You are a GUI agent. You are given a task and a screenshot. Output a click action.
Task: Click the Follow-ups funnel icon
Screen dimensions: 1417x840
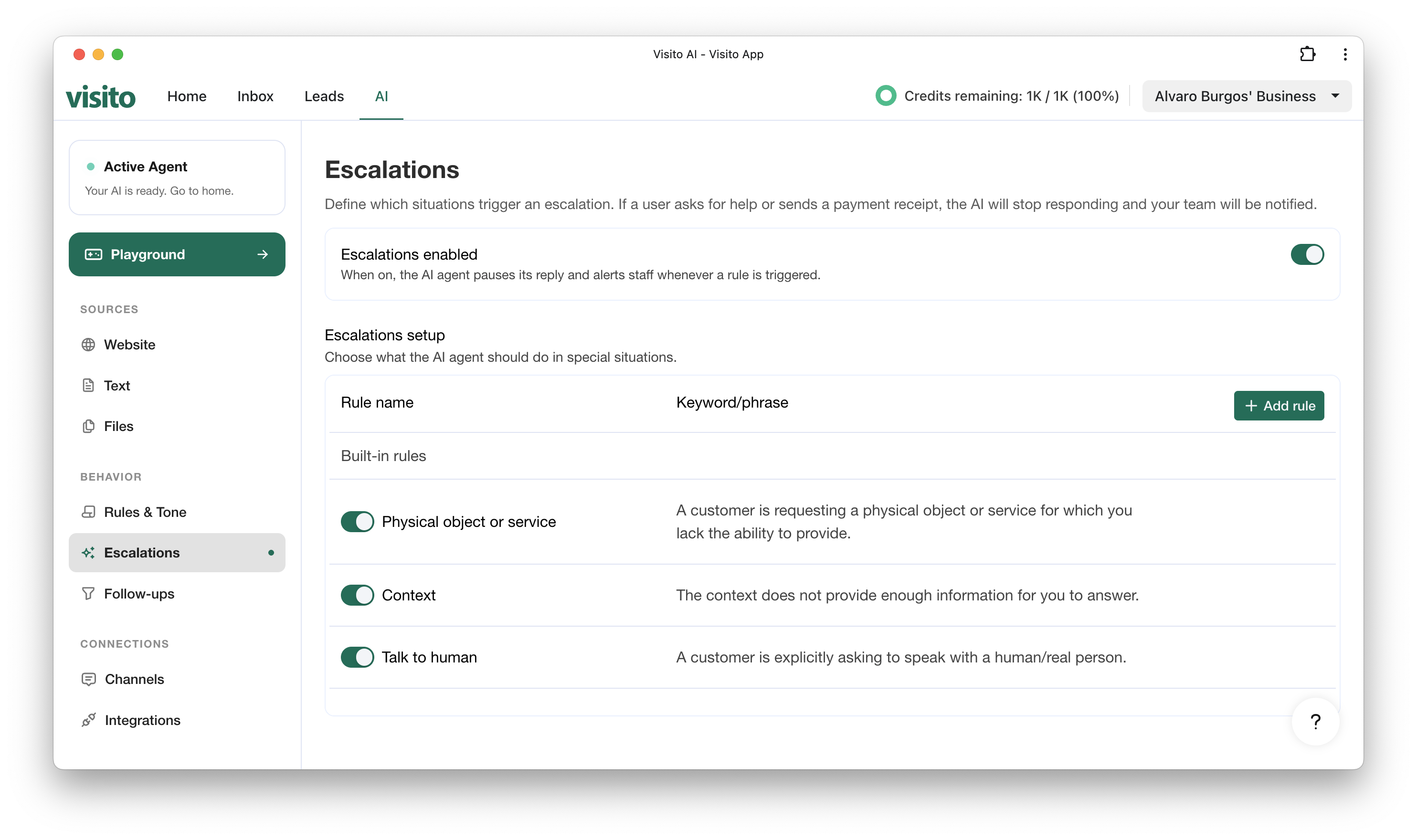(x=88, y=593)
